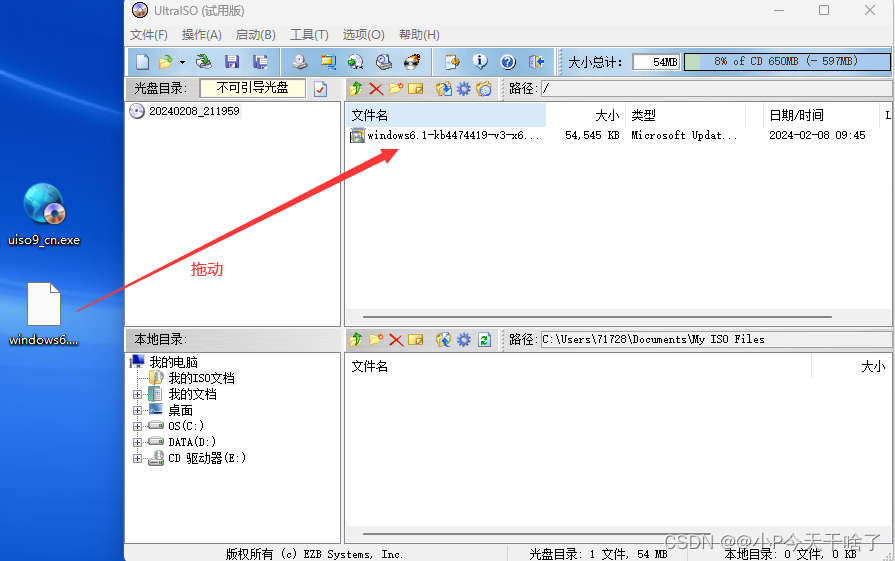Go up one level in local directory toolbar
The height and width of the screenshot is (561, 895).
(356, 340)
